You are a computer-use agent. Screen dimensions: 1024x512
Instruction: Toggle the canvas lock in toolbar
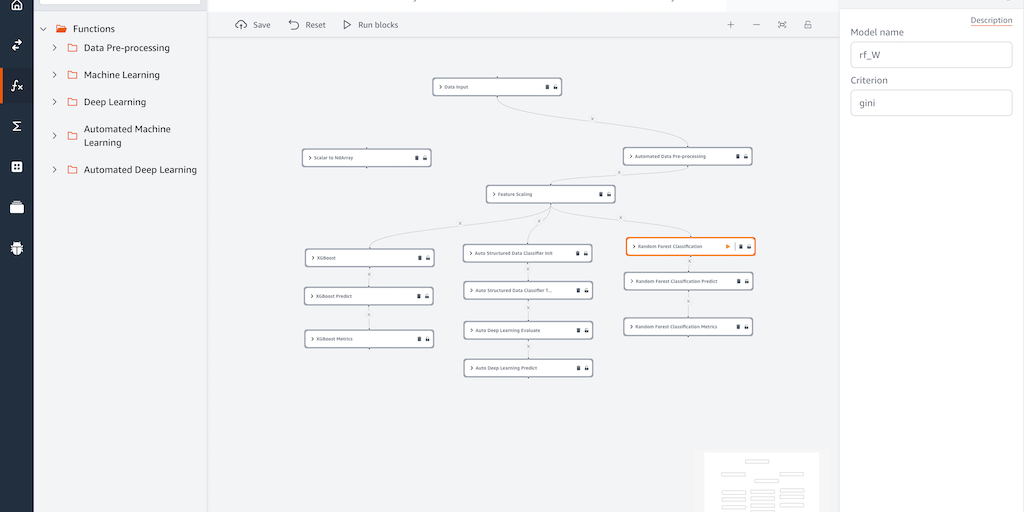click(808, 25)
